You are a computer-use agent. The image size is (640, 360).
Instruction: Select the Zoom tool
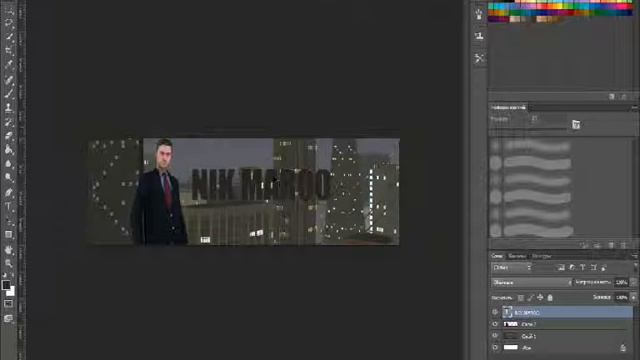pyautogui.click(x=9, y=263)
